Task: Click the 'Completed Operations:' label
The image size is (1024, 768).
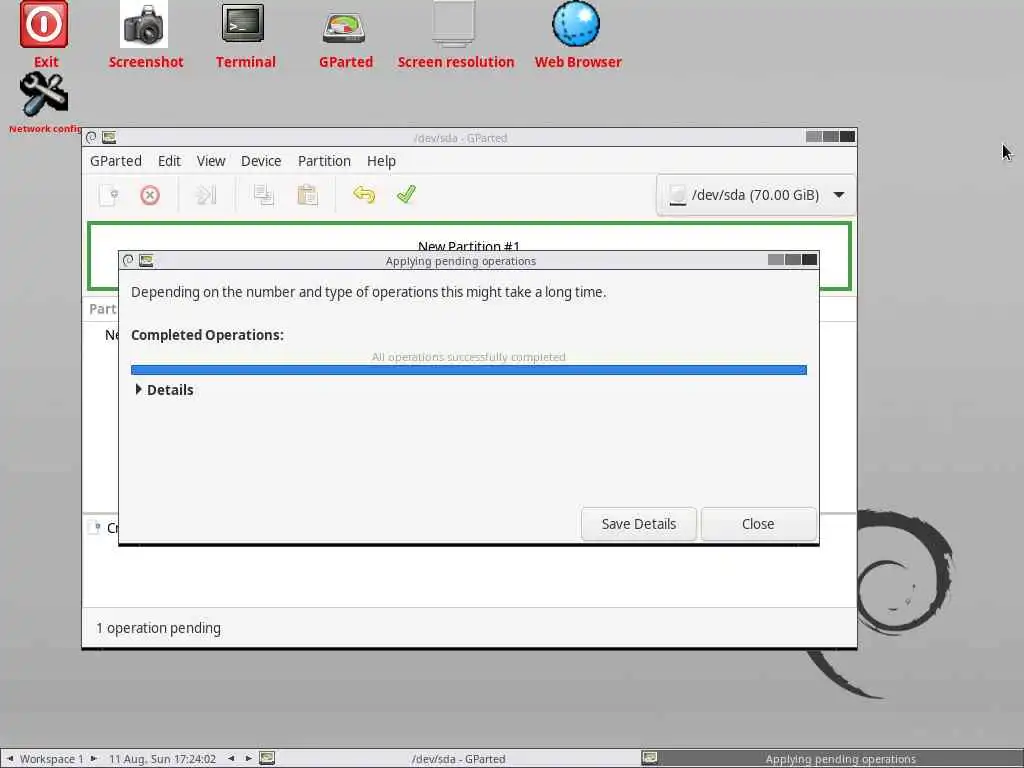Action: 207,335
